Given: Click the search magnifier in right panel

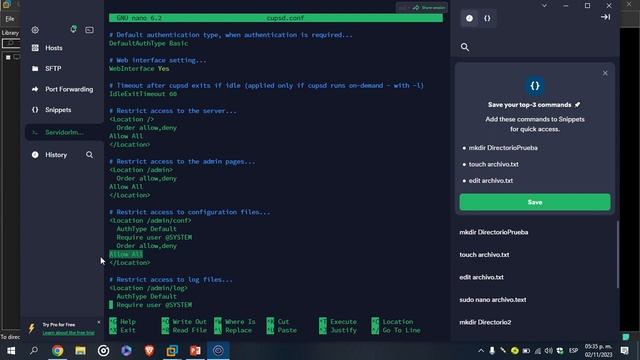Looking at the screenshot, I should (465, 47).
